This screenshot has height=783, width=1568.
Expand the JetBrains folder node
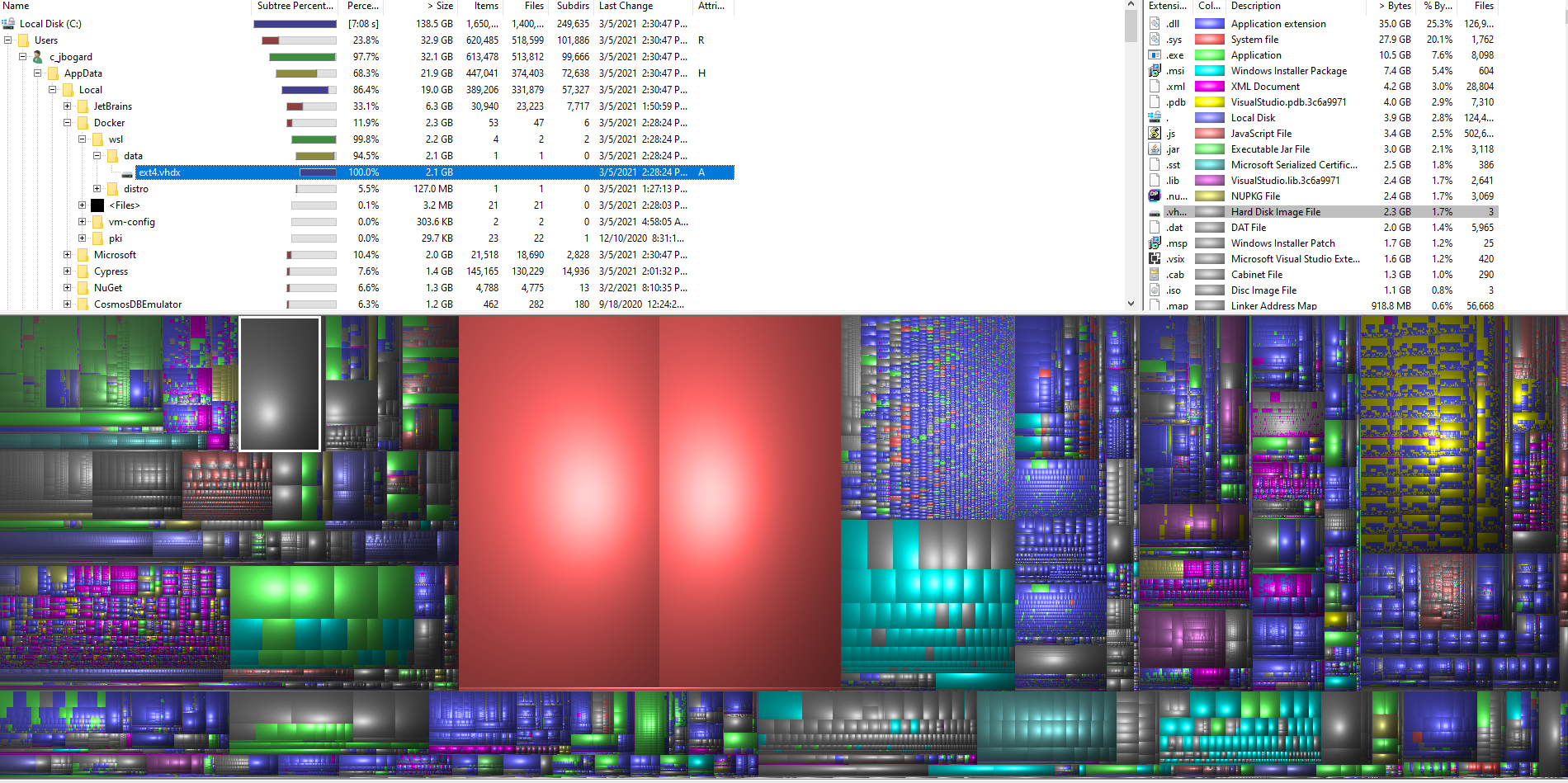pos(68,106)
